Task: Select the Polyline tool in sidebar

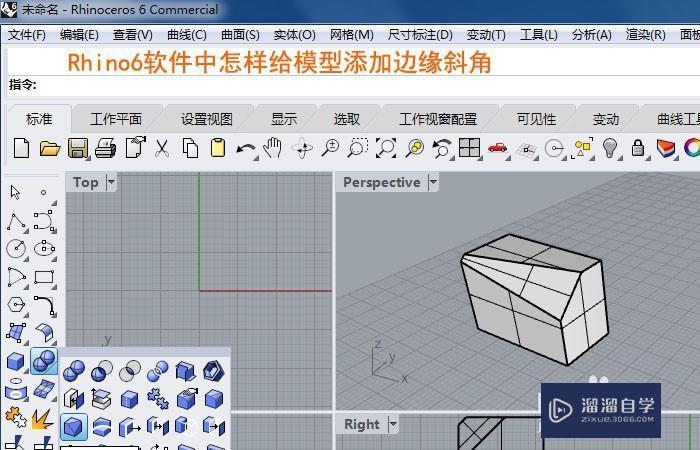Action: point(16,221)
